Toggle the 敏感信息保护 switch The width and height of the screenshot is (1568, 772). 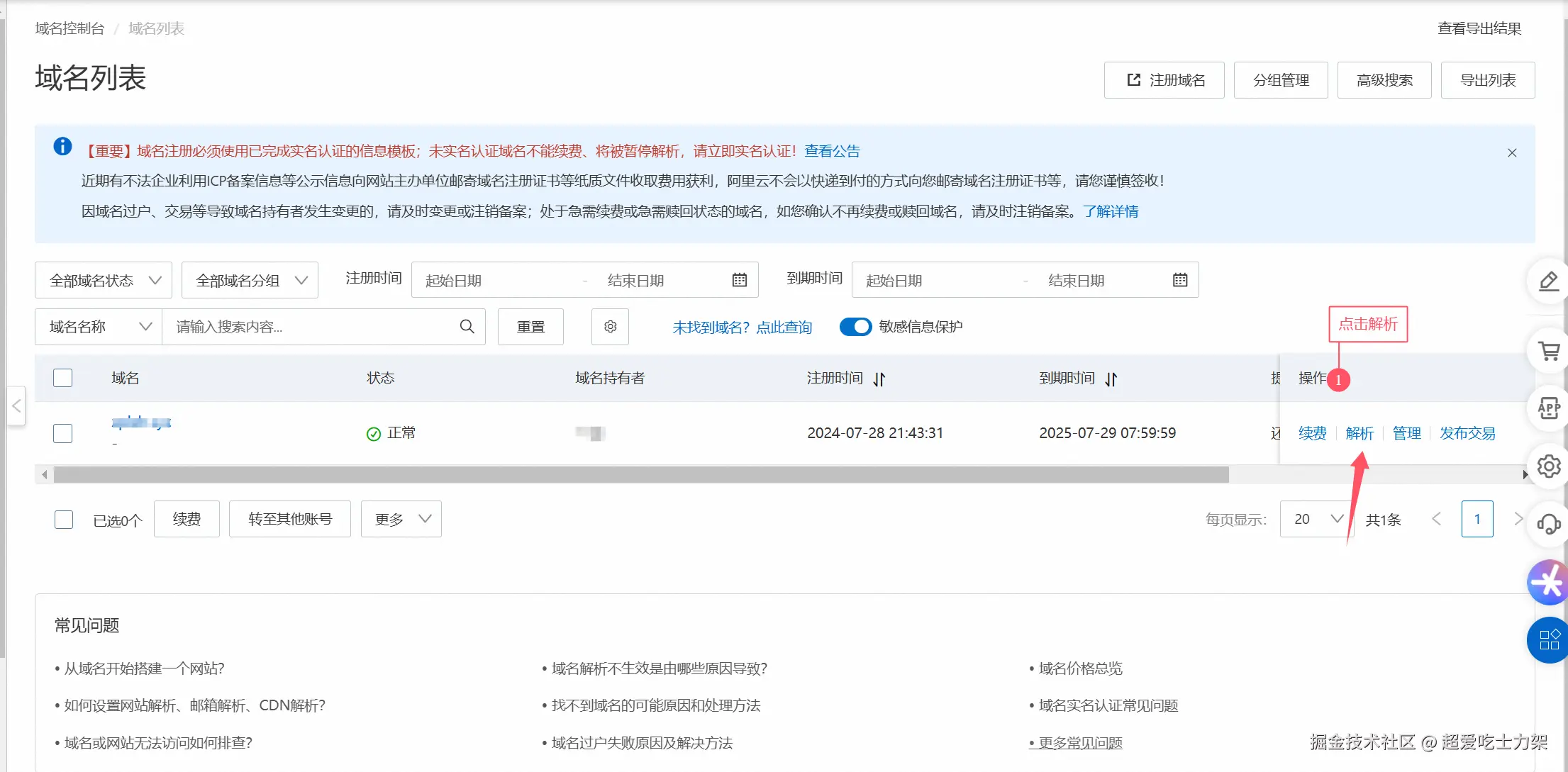click(x=855, y=327)
